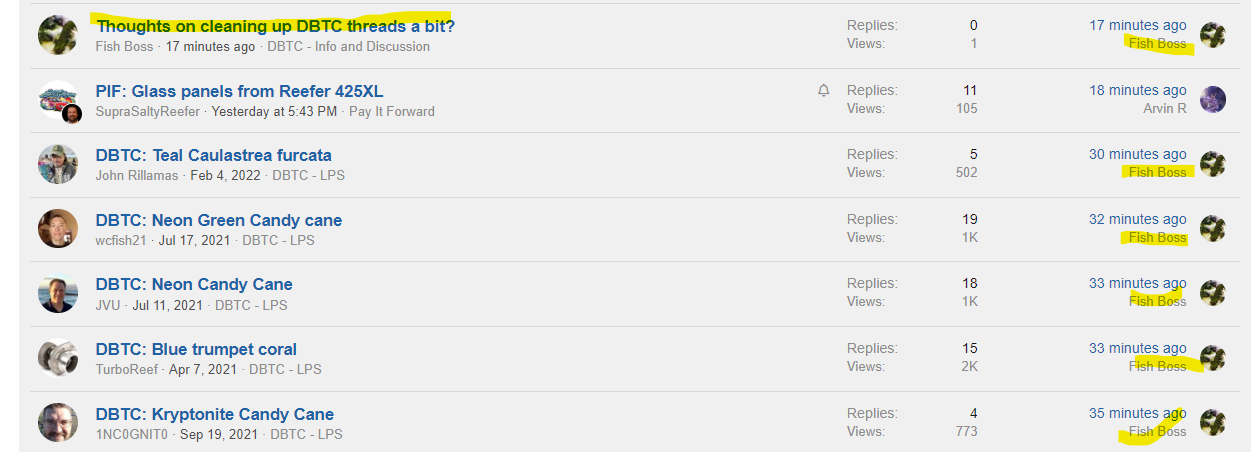Open SupraSaltyReefer's avatar on PIF thread

(57, 100)
